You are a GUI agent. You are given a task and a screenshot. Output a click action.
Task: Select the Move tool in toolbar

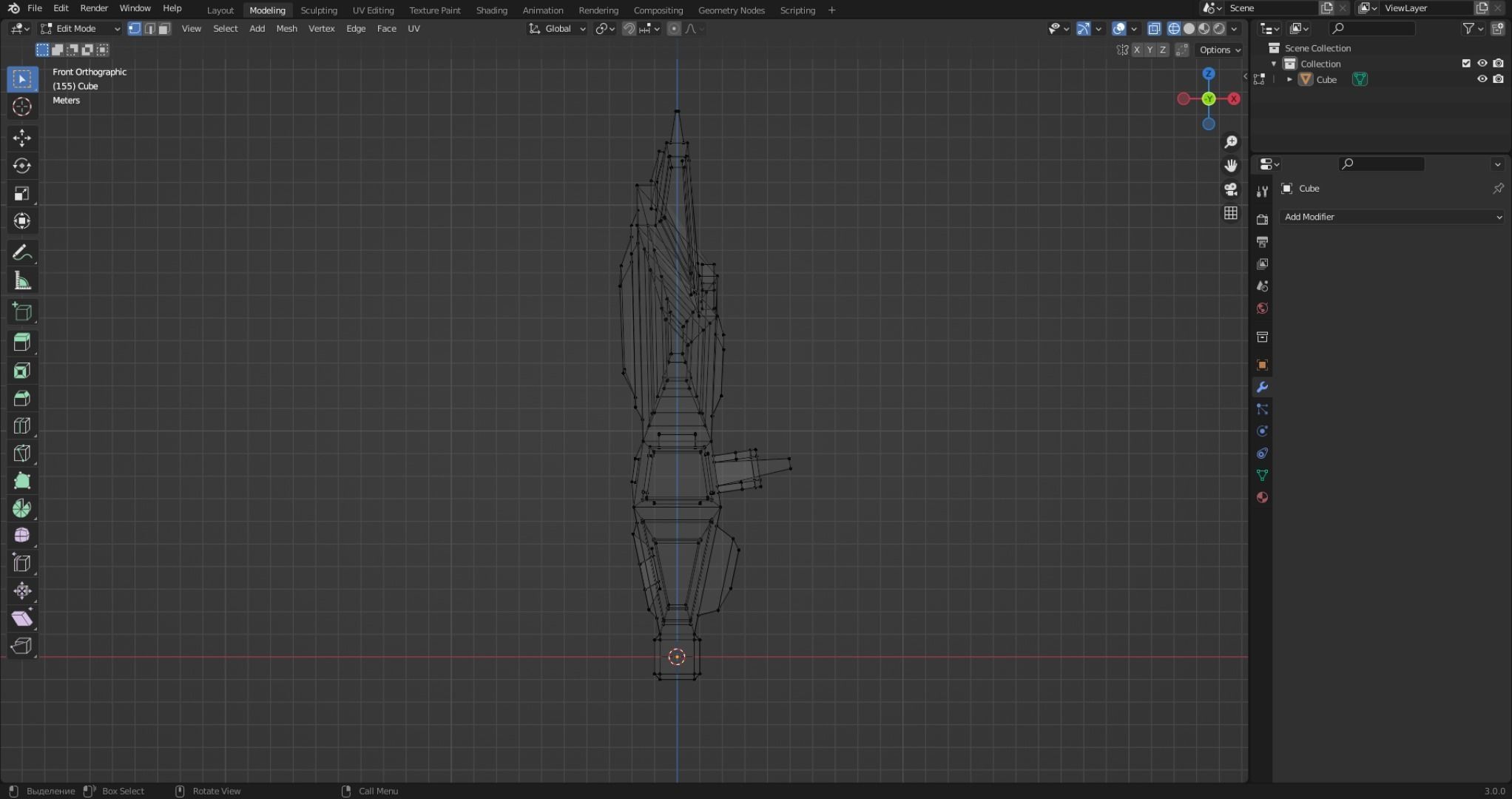(21, 138)
